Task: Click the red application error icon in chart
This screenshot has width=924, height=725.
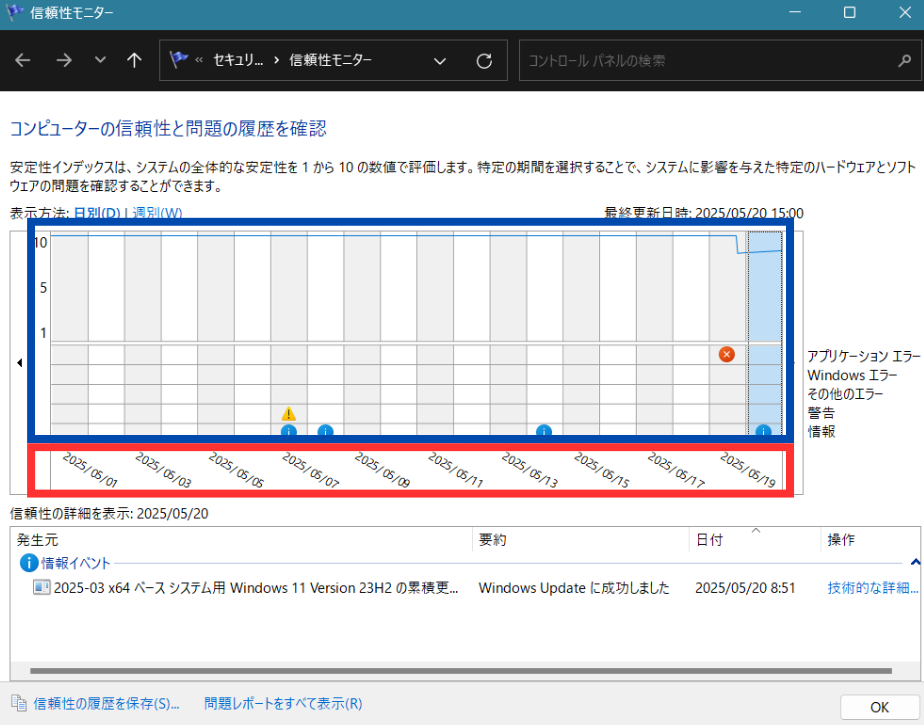Action: [x=727, y=354]
